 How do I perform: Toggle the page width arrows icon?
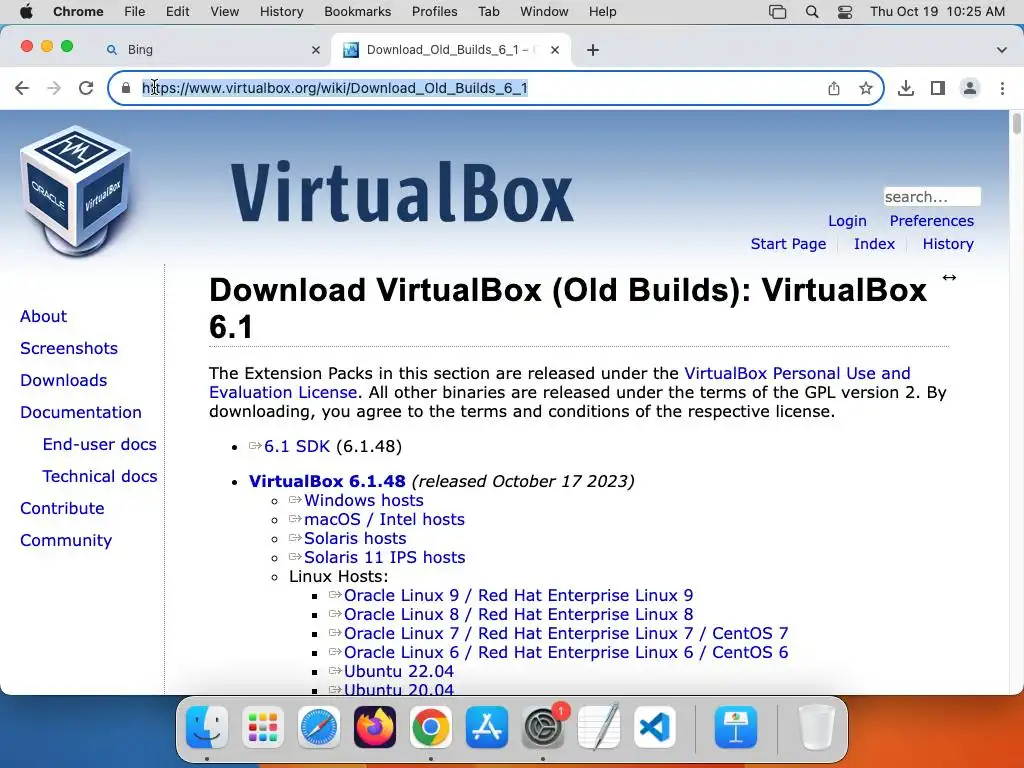(949, 278)
